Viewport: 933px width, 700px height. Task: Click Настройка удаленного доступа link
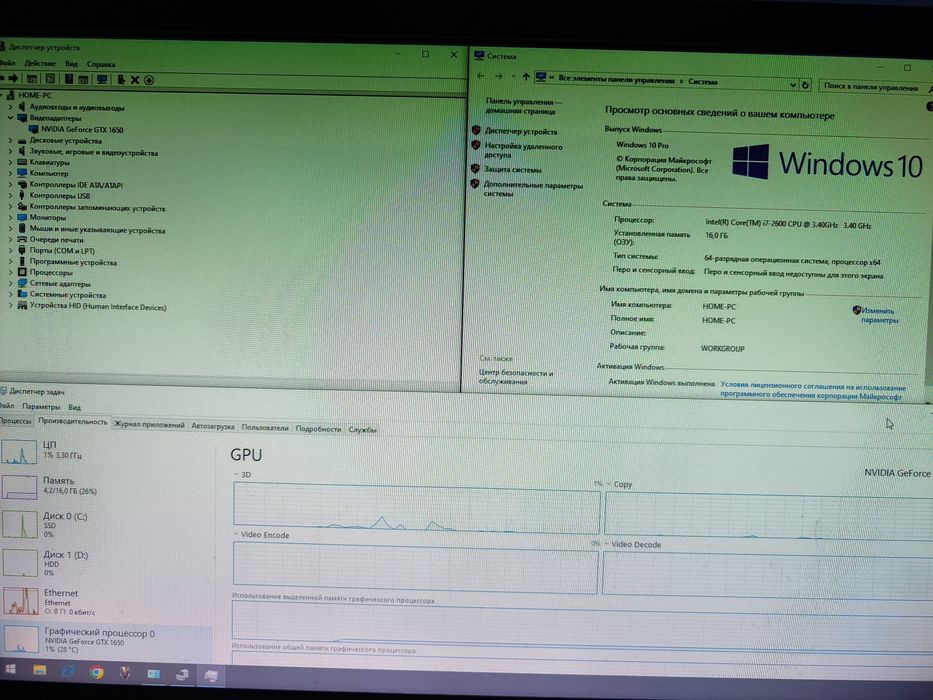pyautogui.click(x=522, y=151)
